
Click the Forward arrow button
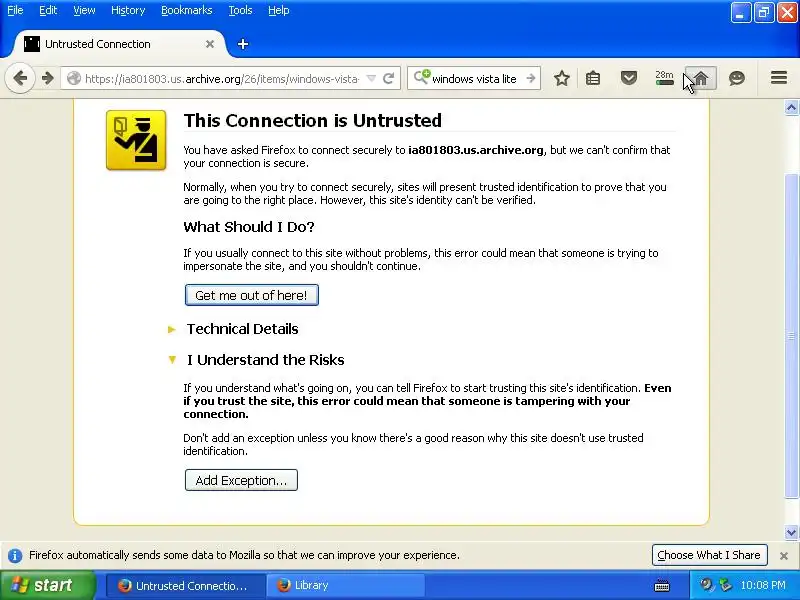pos(47,78)
